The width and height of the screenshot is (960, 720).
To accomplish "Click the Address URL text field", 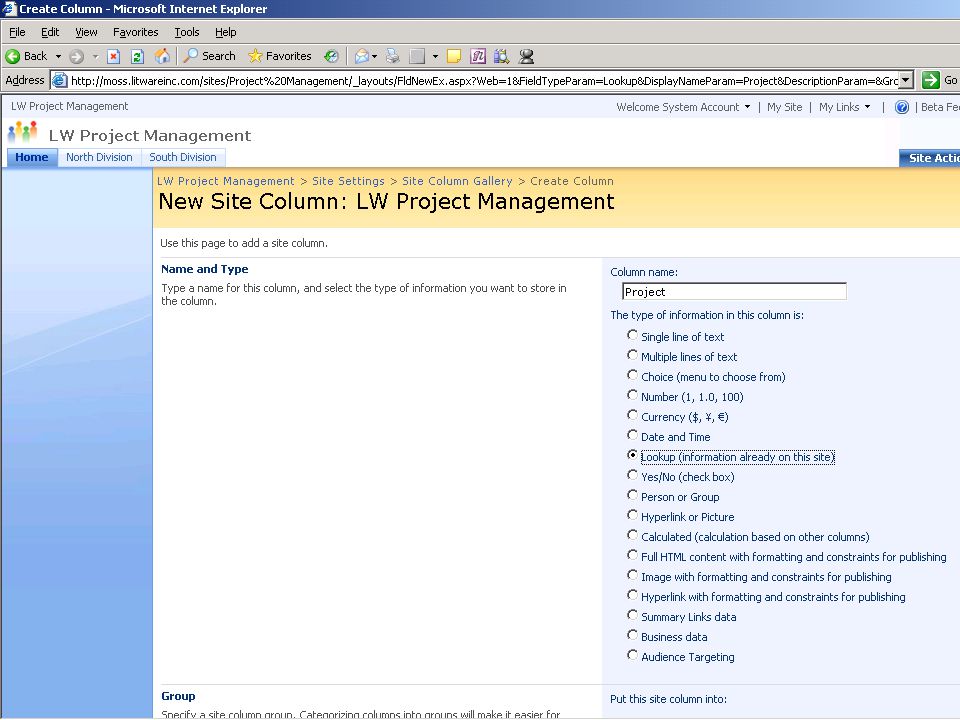I will (x=484, y=80).
